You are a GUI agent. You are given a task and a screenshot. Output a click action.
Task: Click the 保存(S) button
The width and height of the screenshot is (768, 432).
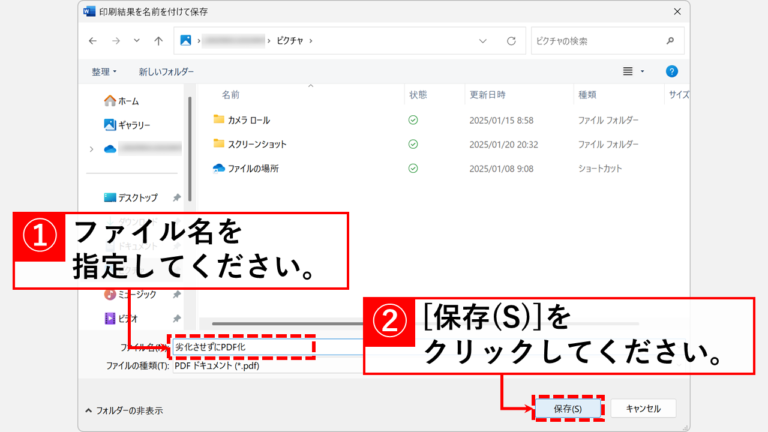[x=567, y=408]
